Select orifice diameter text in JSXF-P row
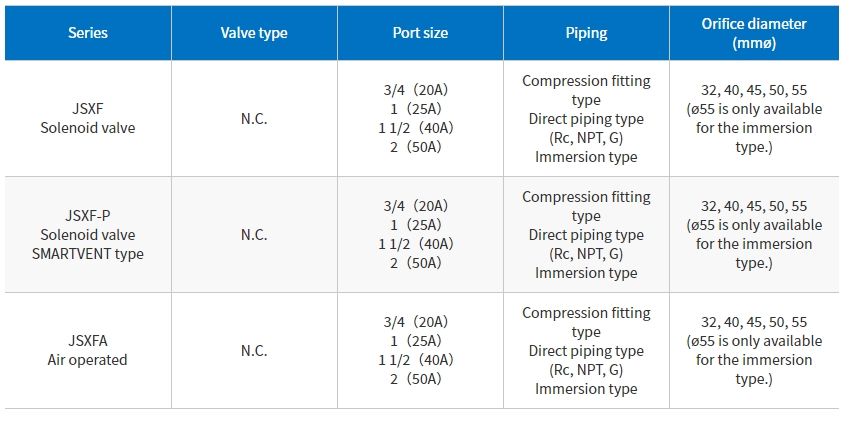Image resolution: width=851 pixels, height=429 pixels. 754,235
